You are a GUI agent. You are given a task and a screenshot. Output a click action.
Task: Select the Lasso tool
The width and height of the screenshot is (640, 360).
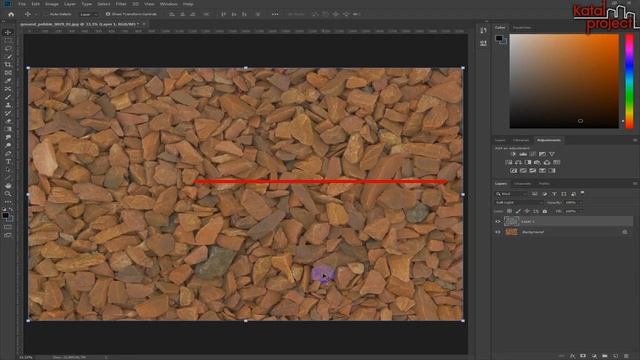click(8, 49)
